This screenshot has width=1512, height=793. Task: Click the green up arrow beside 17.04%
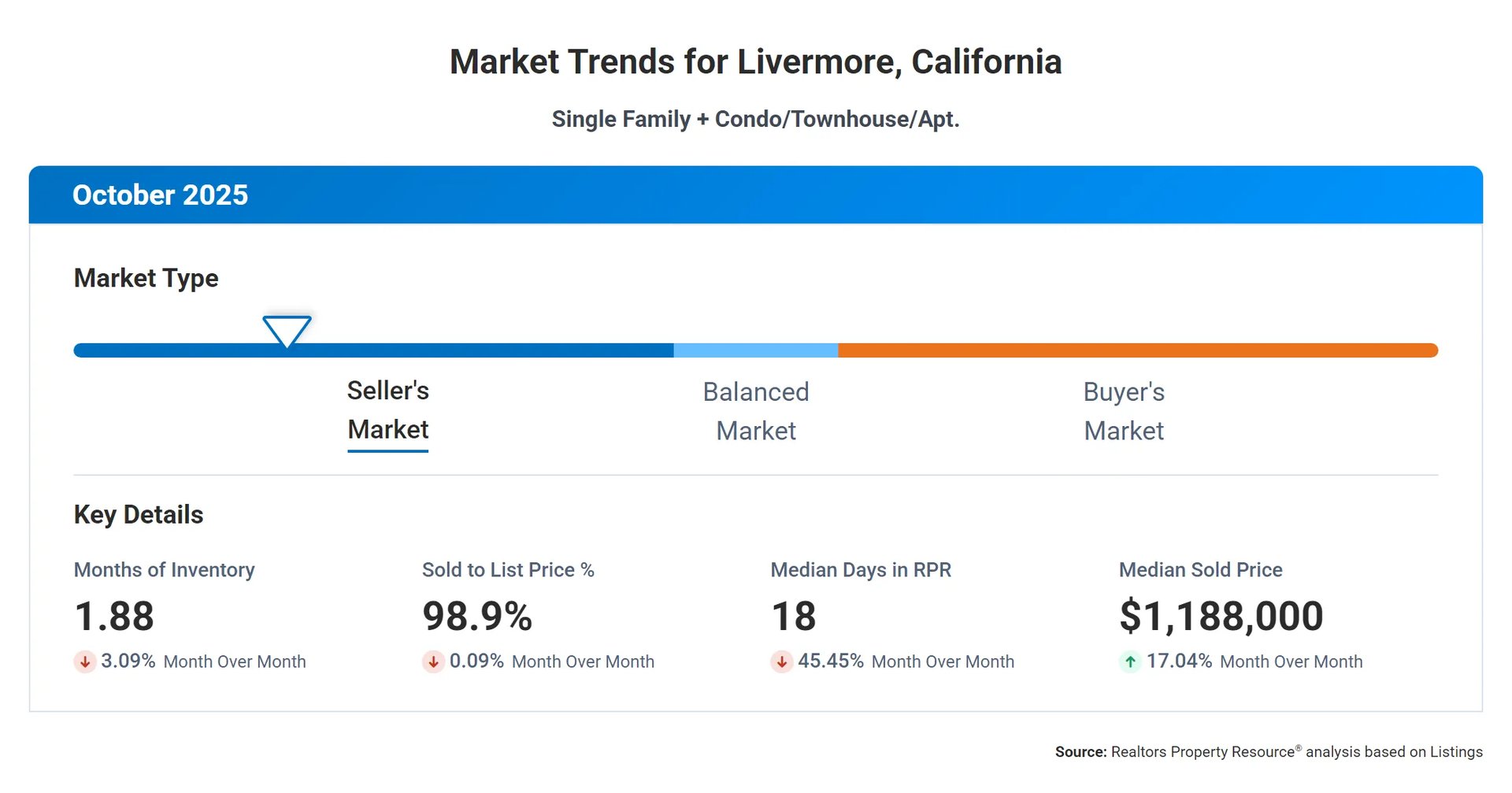(x=1130, y=661)
